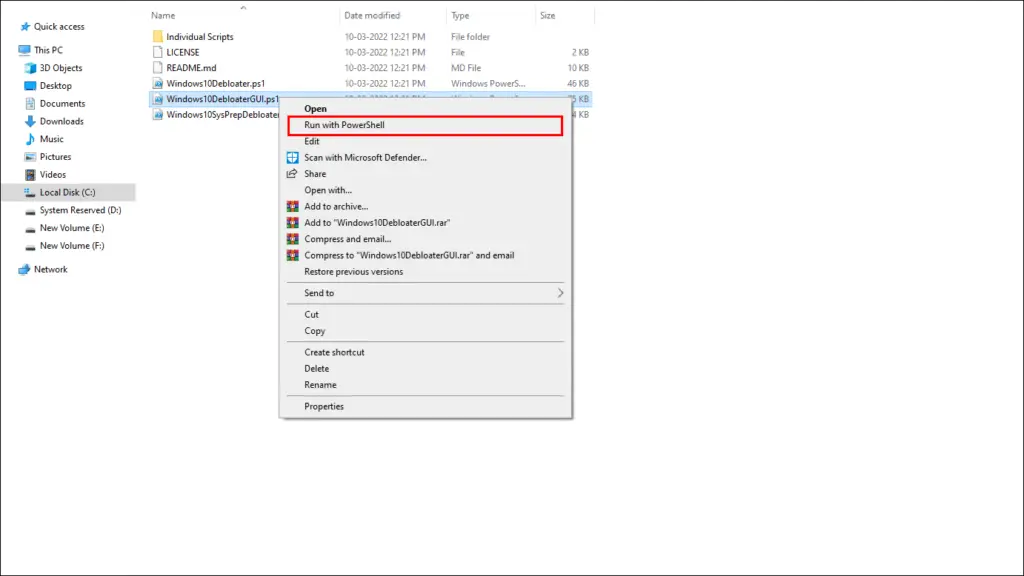Click the Quick access star icon
This screenshot has width=1024, height=576.
coord(25,27)
